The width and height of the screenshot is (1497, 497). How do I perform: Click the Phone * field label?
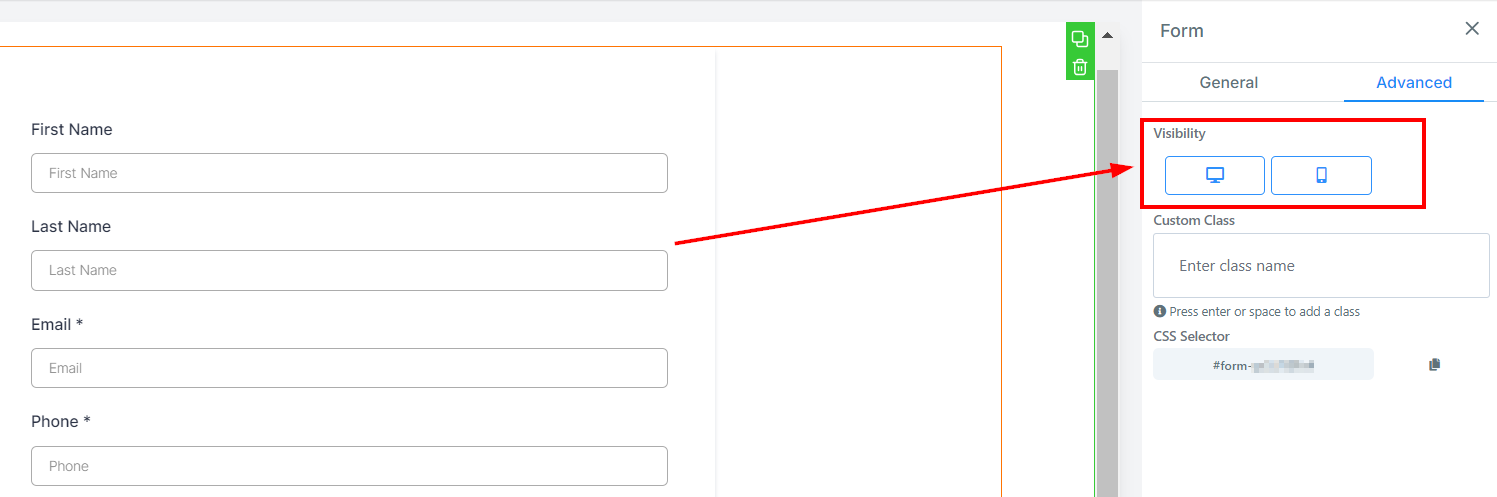click(61, 422)
